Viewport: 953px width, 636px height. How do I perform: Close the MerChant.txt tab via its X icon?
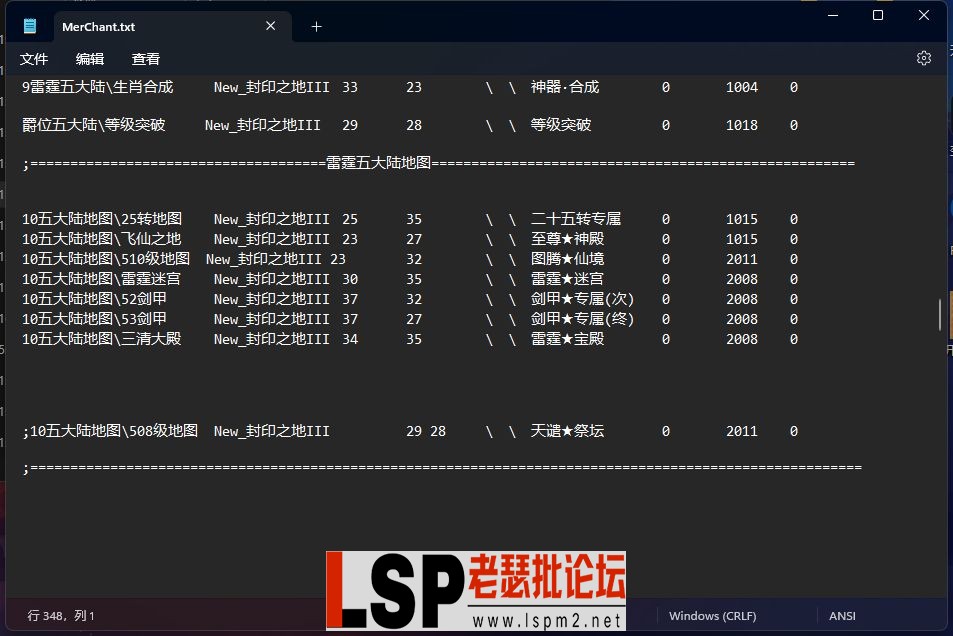click(269, 25)
